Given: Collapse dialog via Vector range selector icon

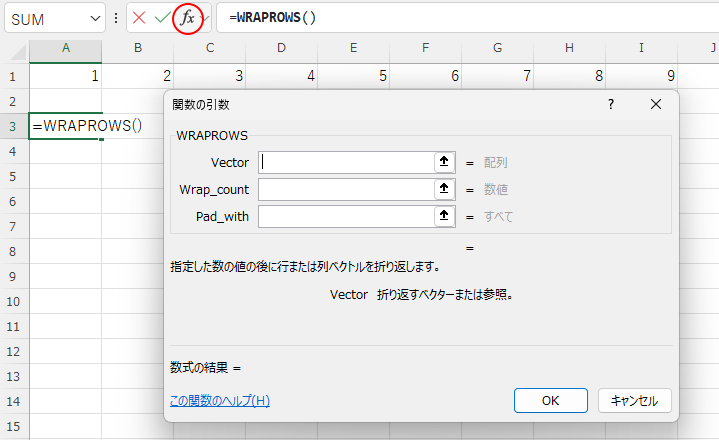Looking at the screenshot, I should 444,162.
